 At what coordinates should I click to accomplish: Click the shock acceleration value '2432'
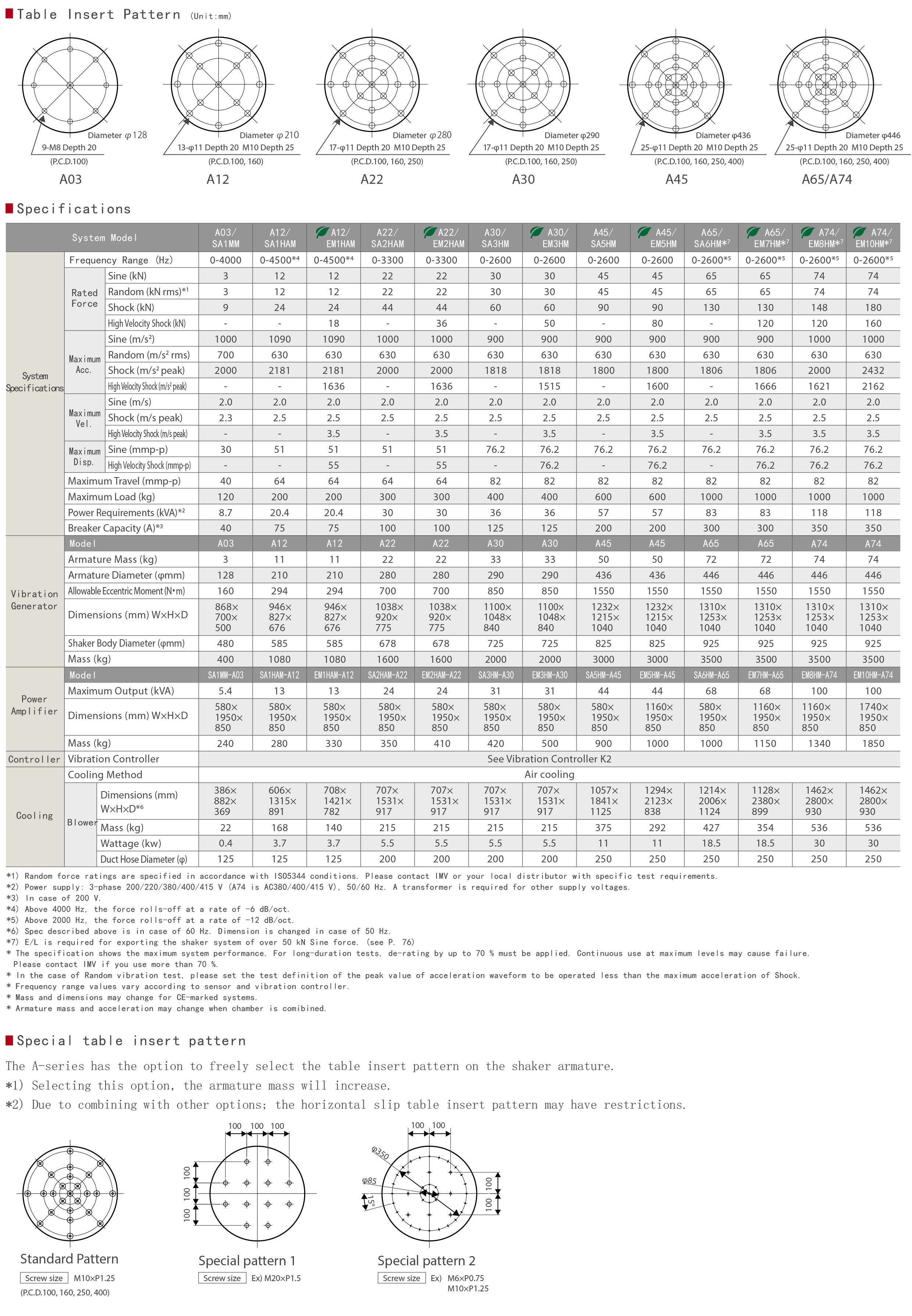coord(873,370)
